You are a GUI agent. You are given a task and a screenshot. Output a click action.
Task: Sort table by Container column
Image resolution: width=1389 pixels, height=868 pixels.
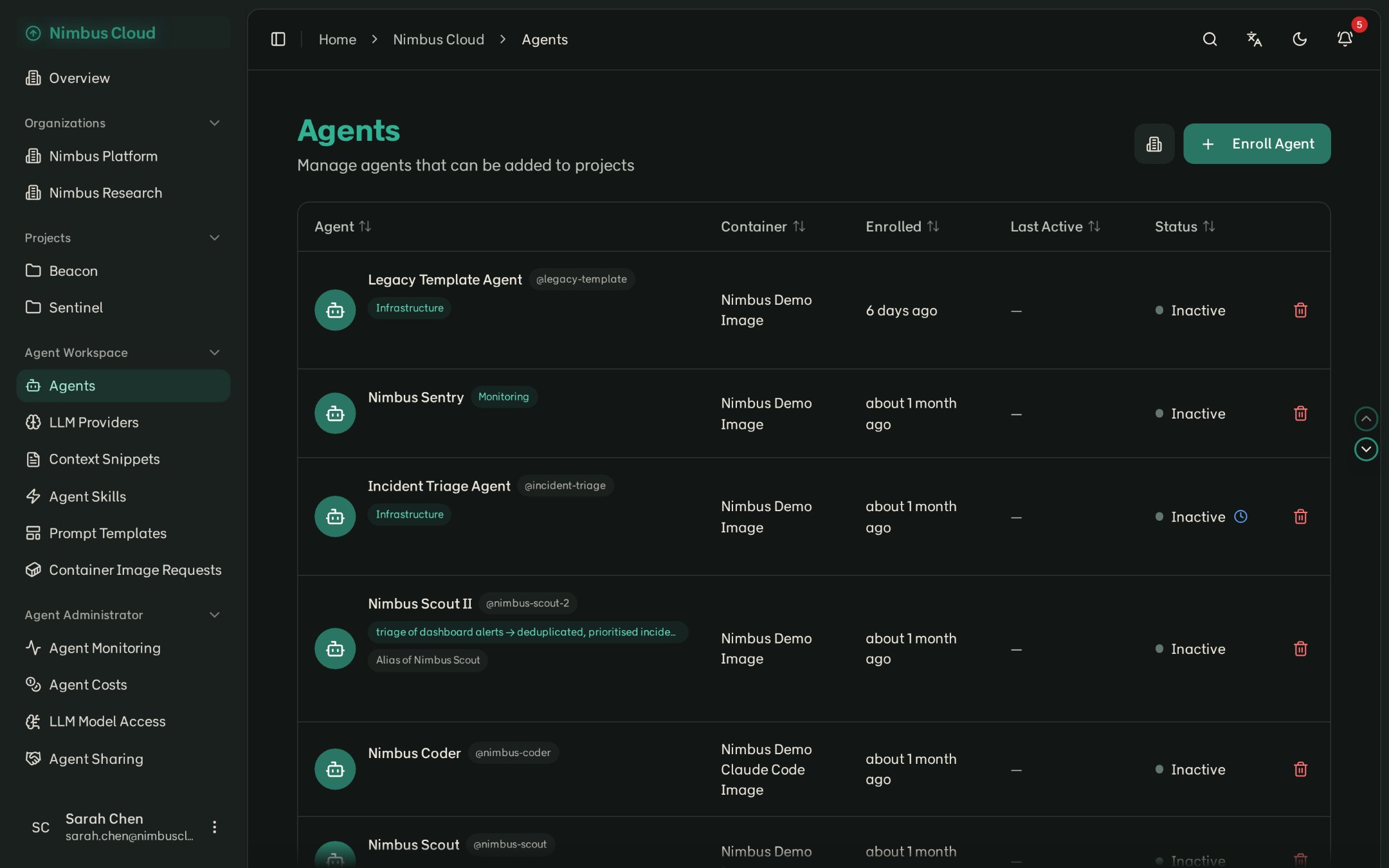coord(763,226)
